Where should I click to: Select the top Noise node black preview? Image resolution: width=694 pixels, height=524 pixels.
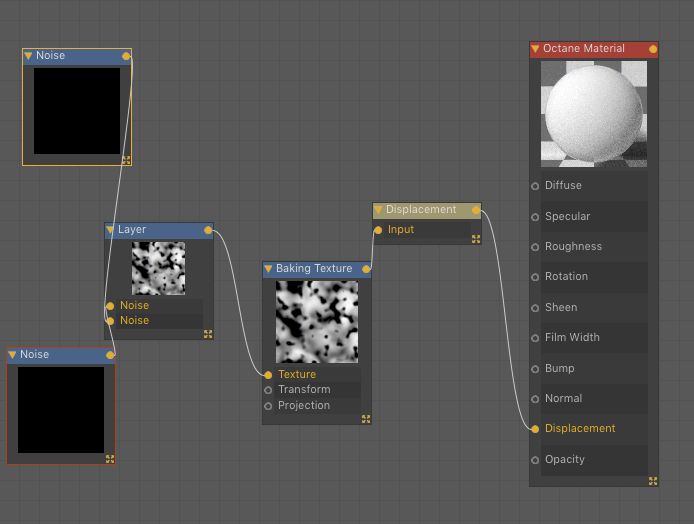point(77,111)
